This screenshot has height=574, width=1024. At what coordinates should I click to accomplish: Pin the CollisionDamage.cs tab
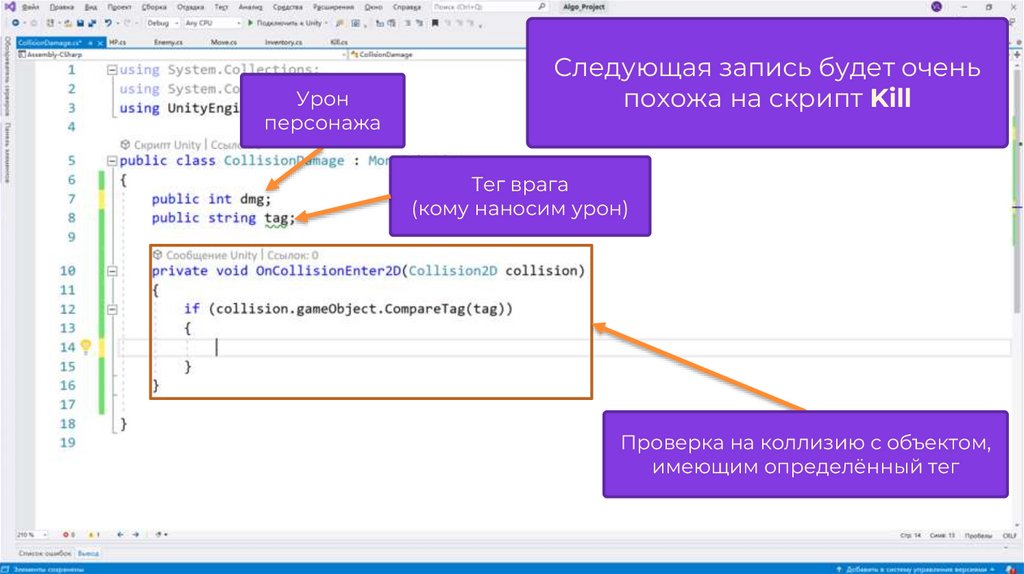(x=90, y=42)
